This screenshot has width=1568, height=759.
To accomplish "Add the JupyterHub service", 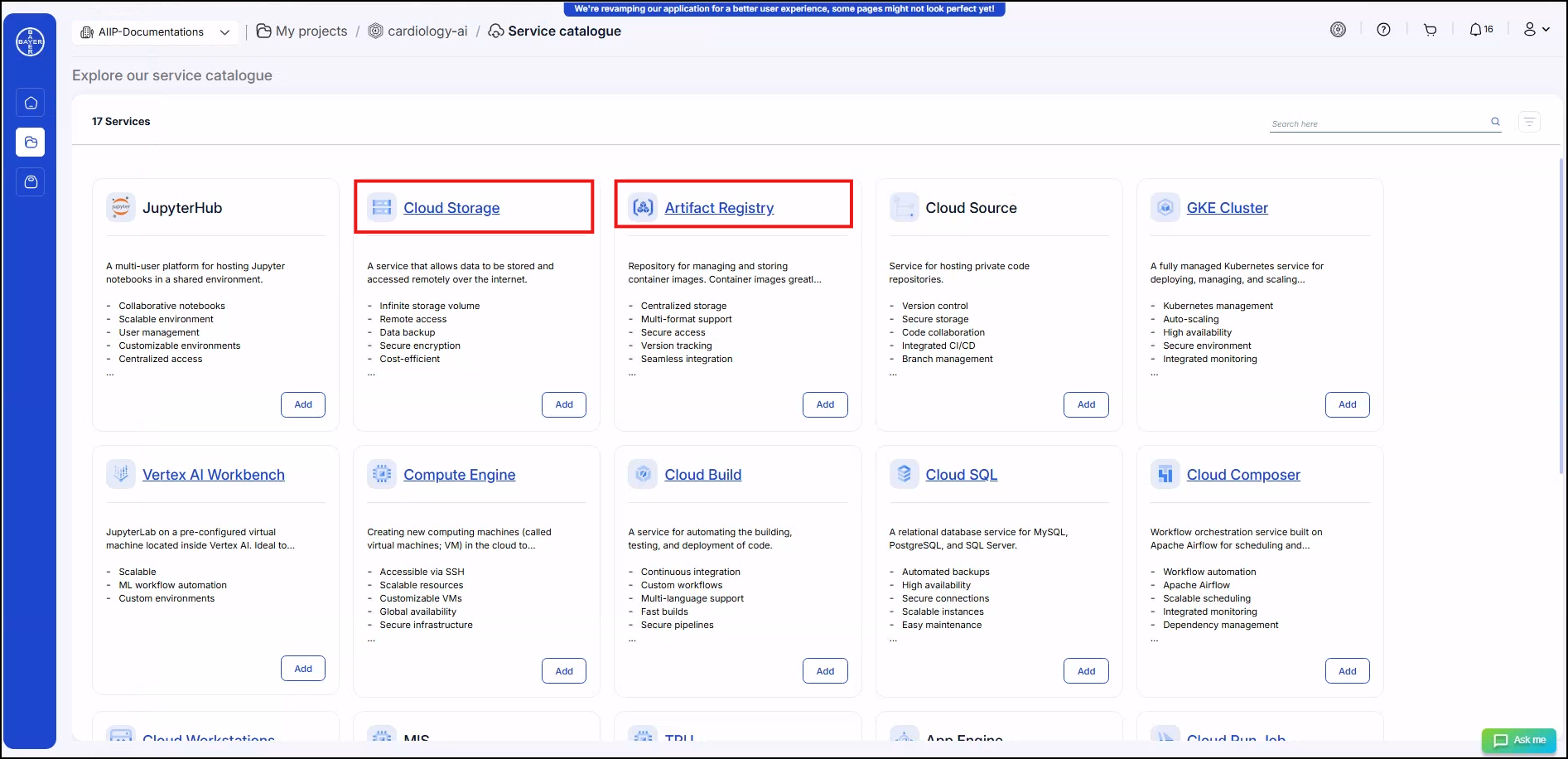I will click(x=303, y=404).
